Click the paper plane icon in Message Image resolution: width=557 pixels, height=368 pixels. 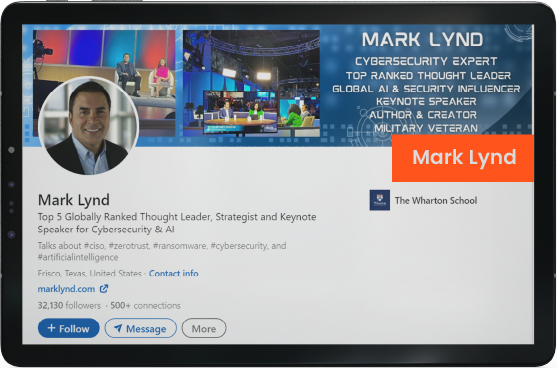click(x=118, y=328)
